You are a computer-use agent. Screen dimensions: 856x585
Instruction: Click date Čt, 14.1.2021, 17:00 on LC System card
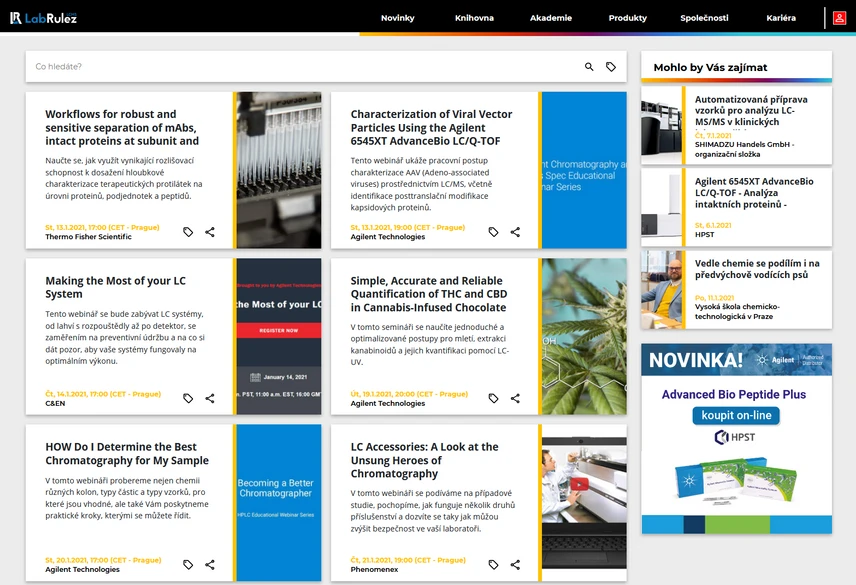pos(103,394)
